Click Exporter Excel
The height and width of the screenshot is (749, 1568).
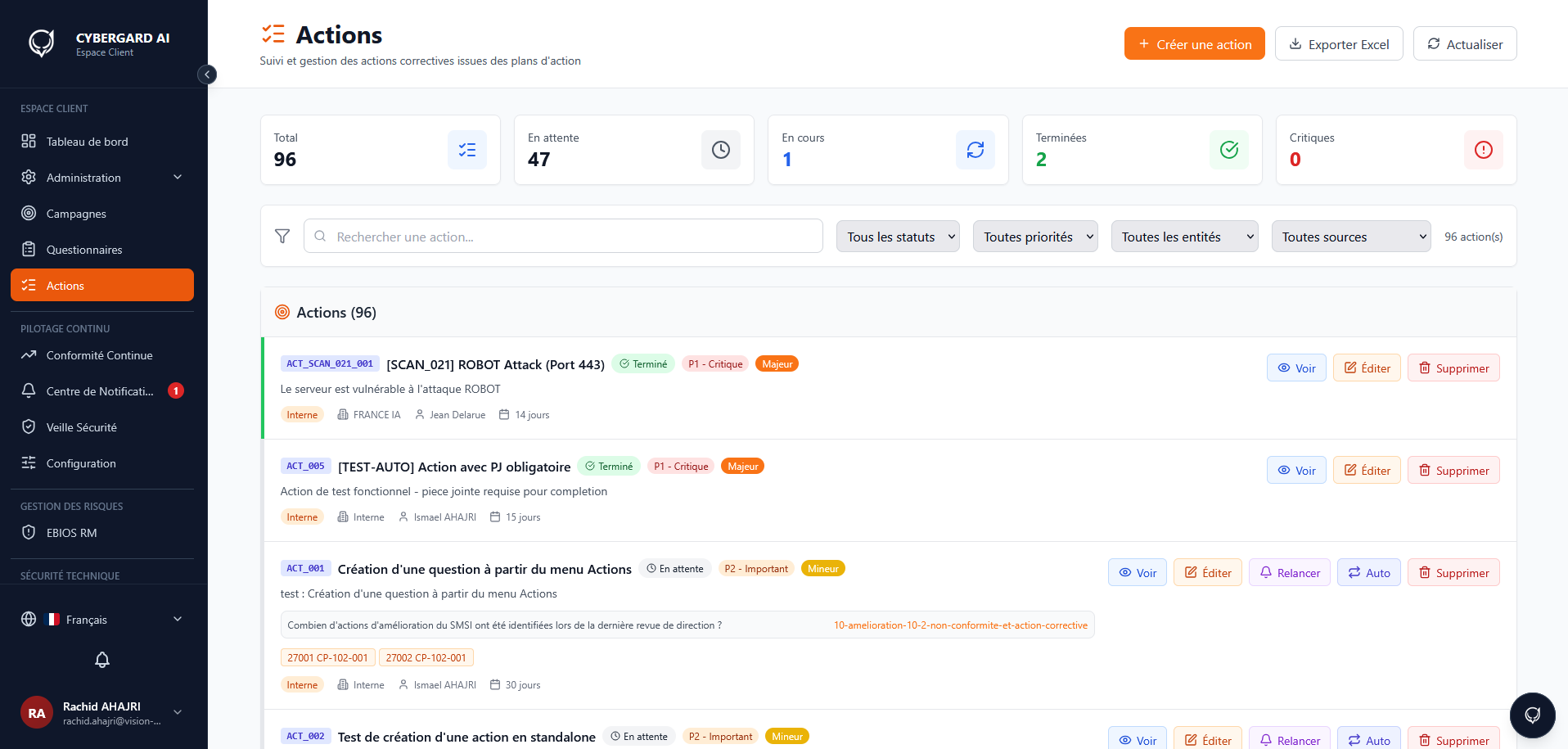pos(1339,44)
